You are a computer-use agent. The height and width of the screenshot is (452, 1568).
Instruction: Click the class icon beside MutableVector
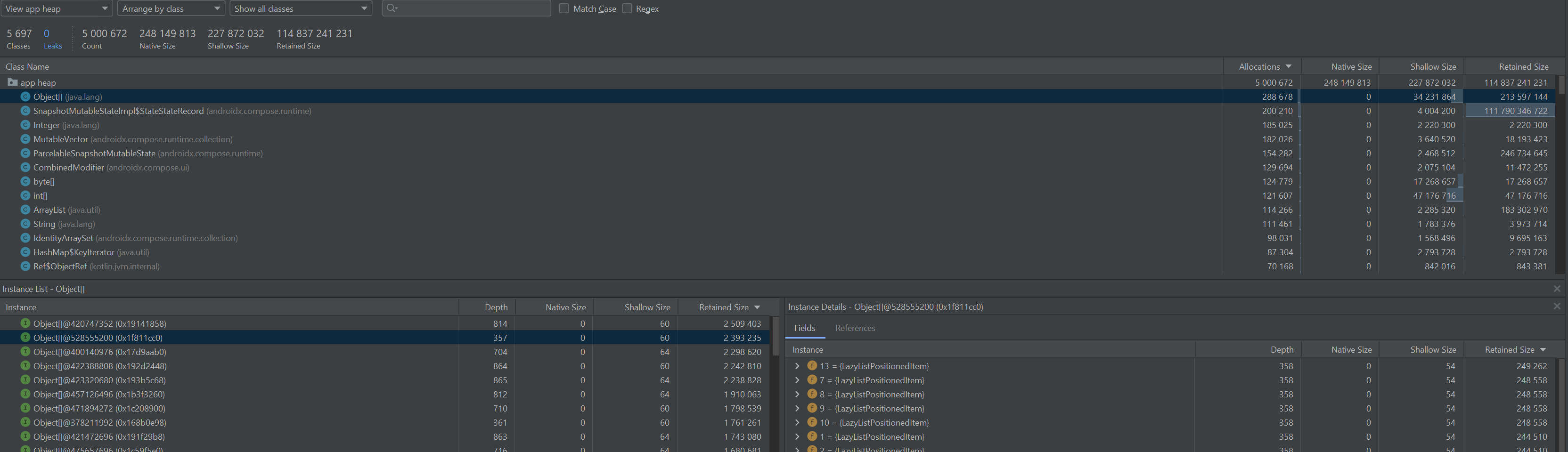click(25, 139)
